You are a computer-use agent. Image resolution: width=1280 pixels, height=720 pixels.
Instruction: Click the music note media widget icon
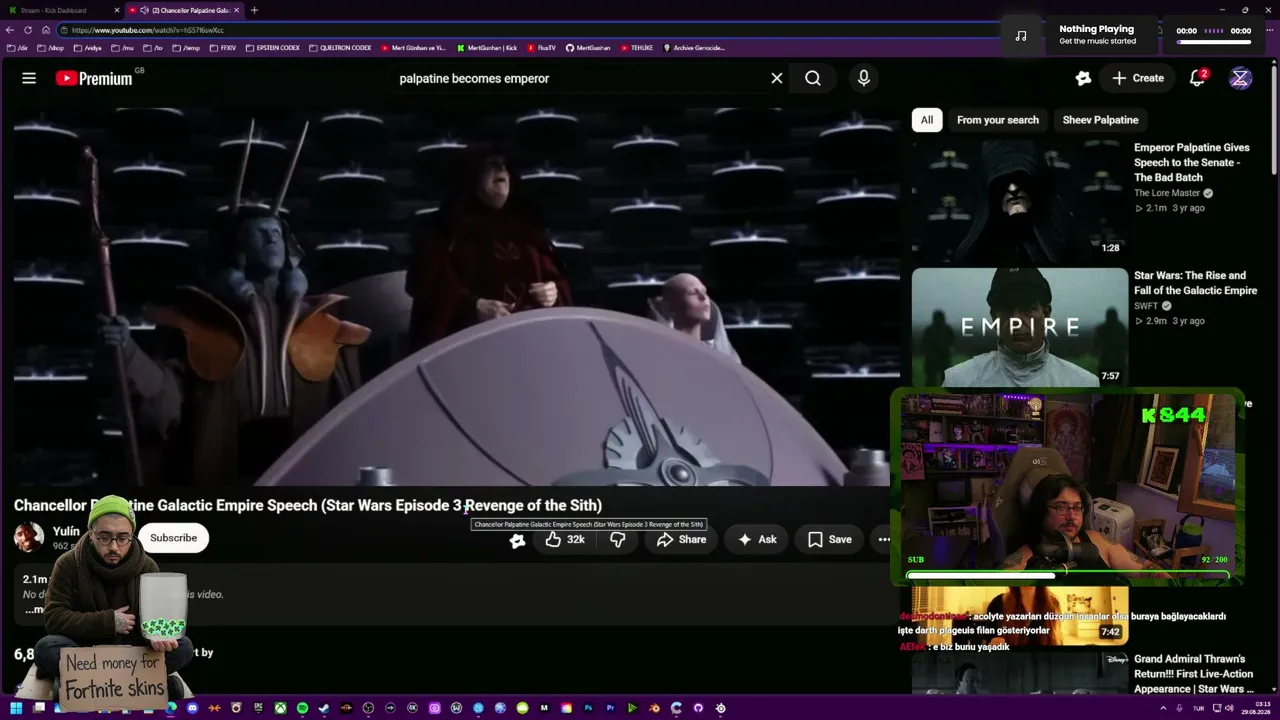[1020, 36]
